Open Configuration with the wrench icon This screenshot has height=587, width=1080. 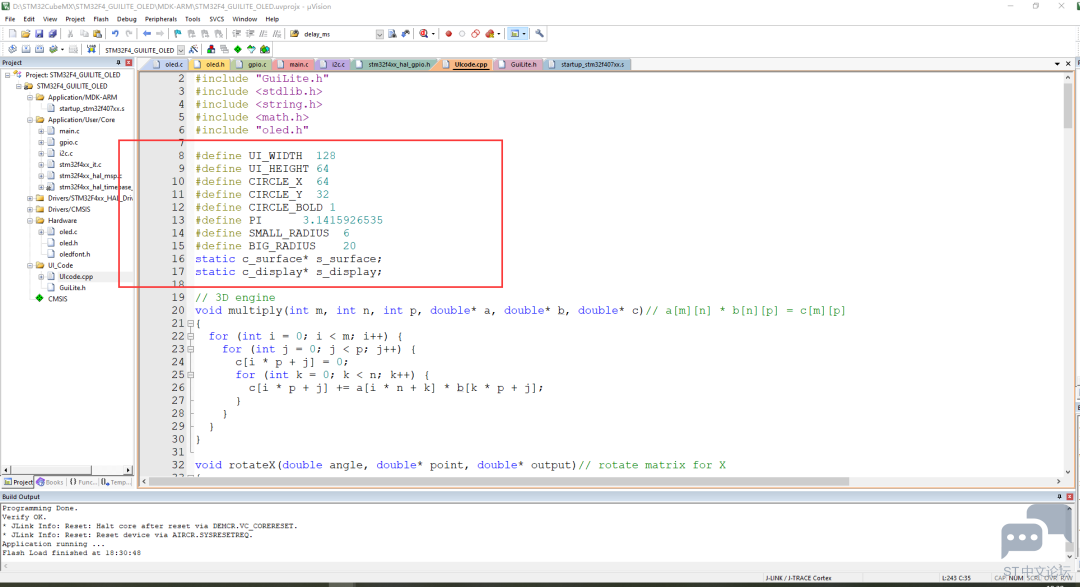(x=539, y=34)
